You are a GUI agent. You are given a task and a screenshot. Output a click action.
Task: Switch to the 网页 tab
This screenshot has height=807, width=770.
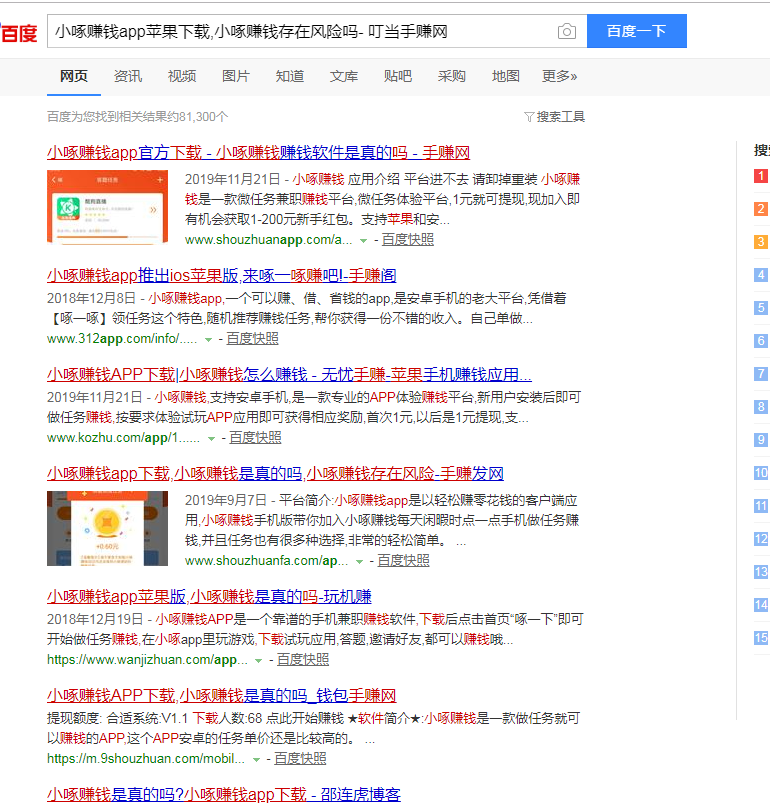click(x=74, y=76)
